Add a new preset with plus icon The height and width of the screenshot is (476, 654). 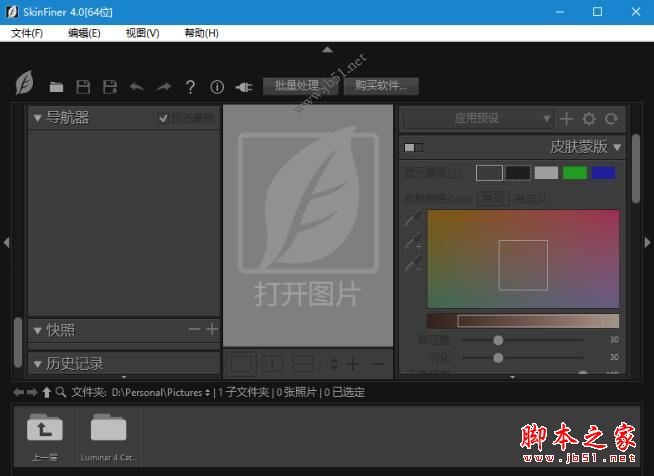click(567, 118)
